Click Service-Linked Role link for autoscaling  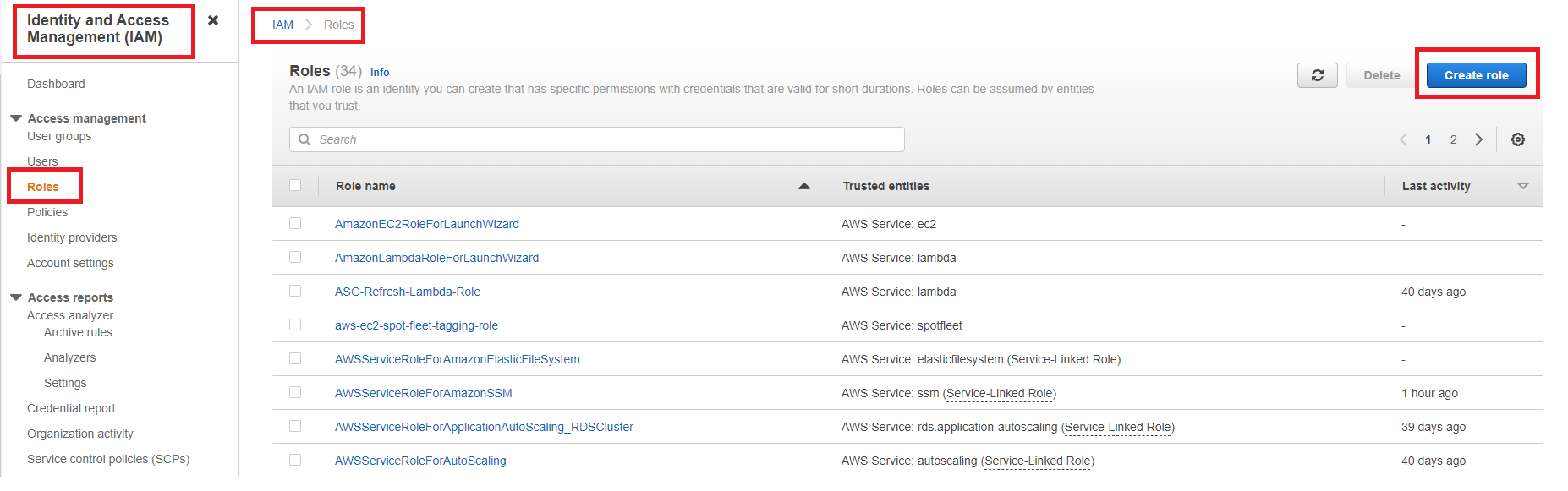click(x=1038, y=461)
